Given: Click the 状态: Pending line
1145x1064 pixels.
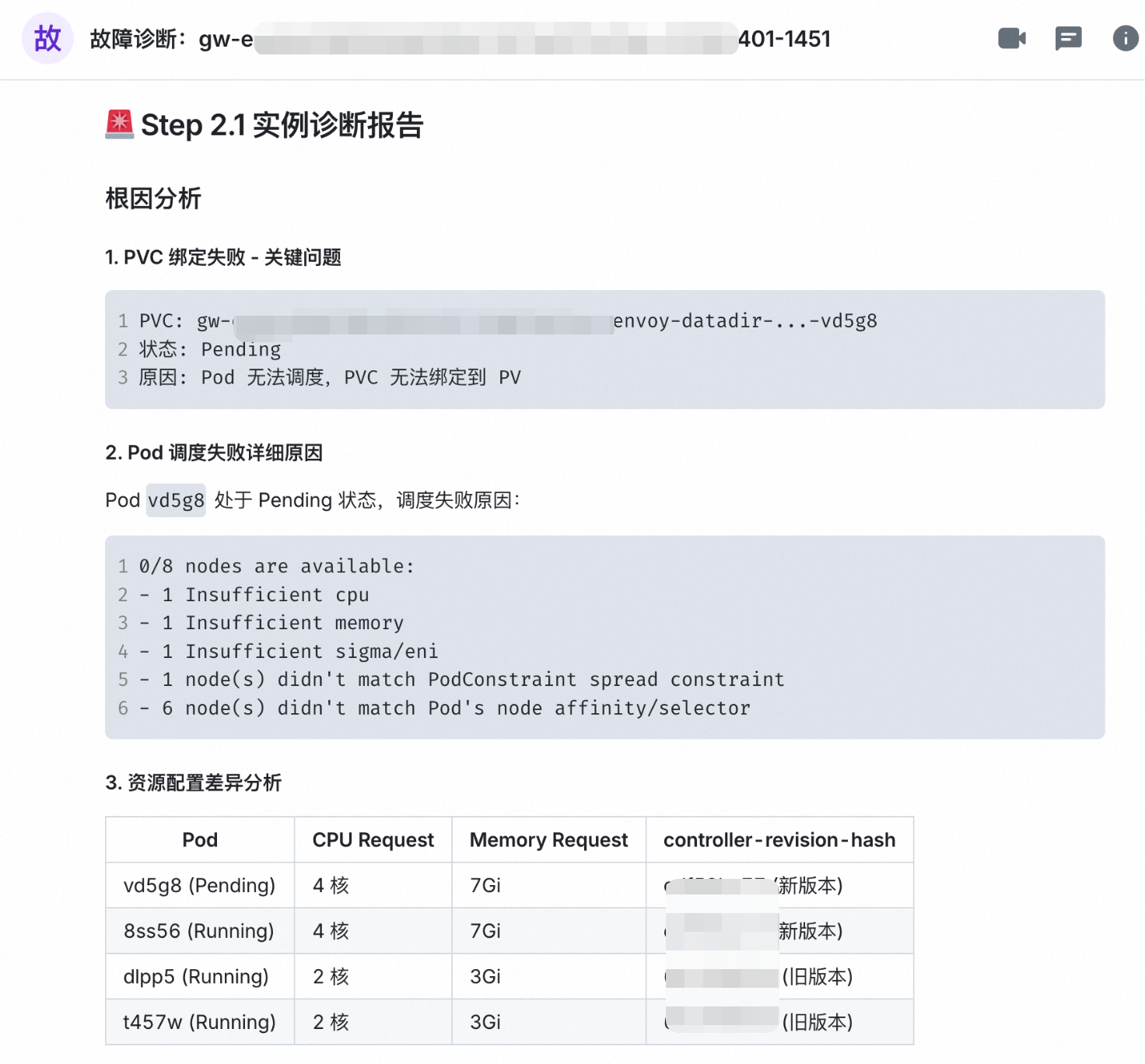Looking at the screenshot, I should pos(210,349).
